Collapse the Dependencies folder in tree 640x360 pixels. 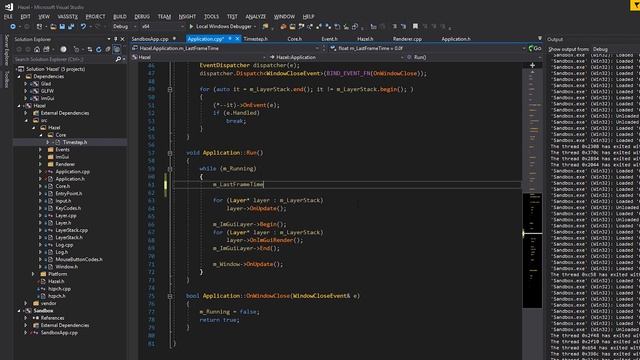[19, 77]
